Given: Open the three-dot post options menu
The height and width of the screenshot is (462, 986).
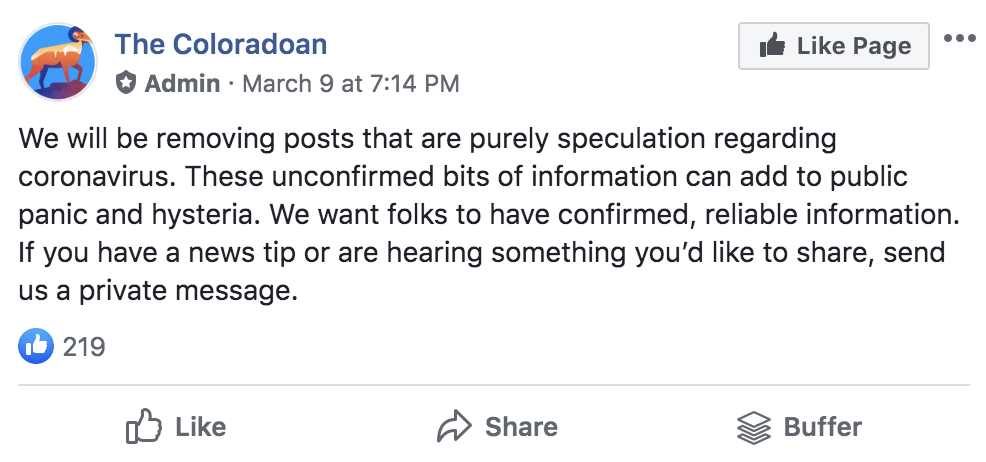Looking at the screenshot, I should point(959,39).
